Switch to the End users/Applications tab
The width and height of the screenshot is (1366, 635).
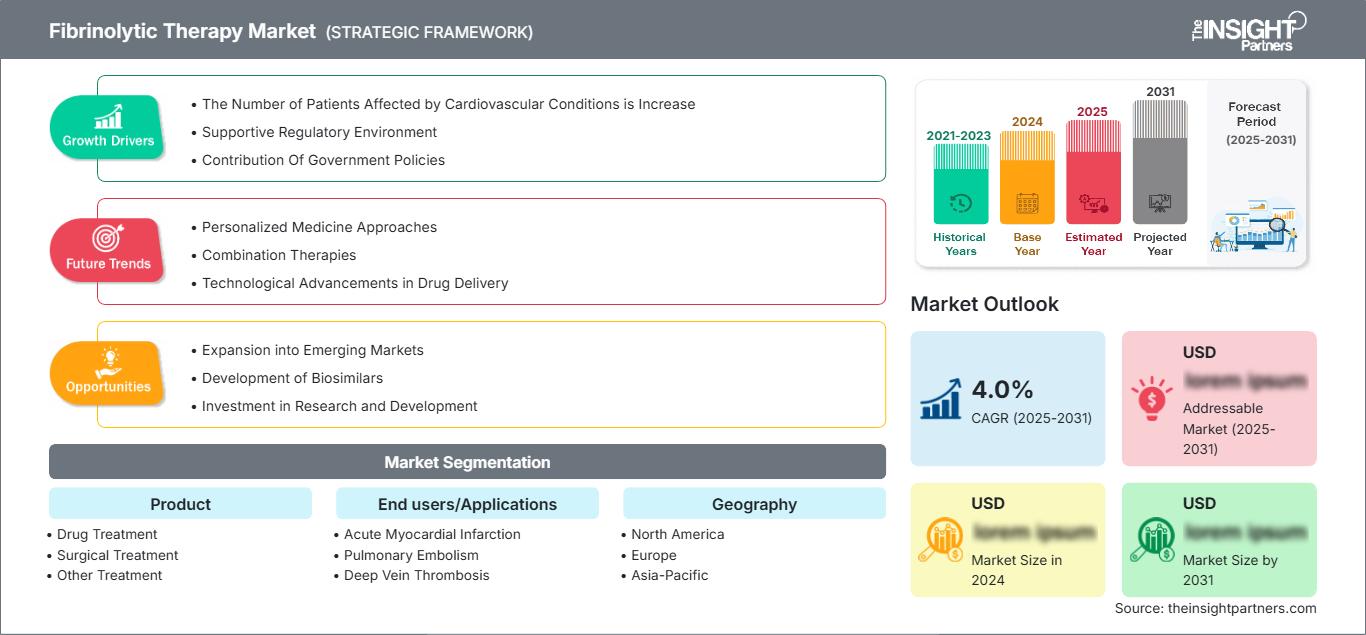click(x=467, y=504)
